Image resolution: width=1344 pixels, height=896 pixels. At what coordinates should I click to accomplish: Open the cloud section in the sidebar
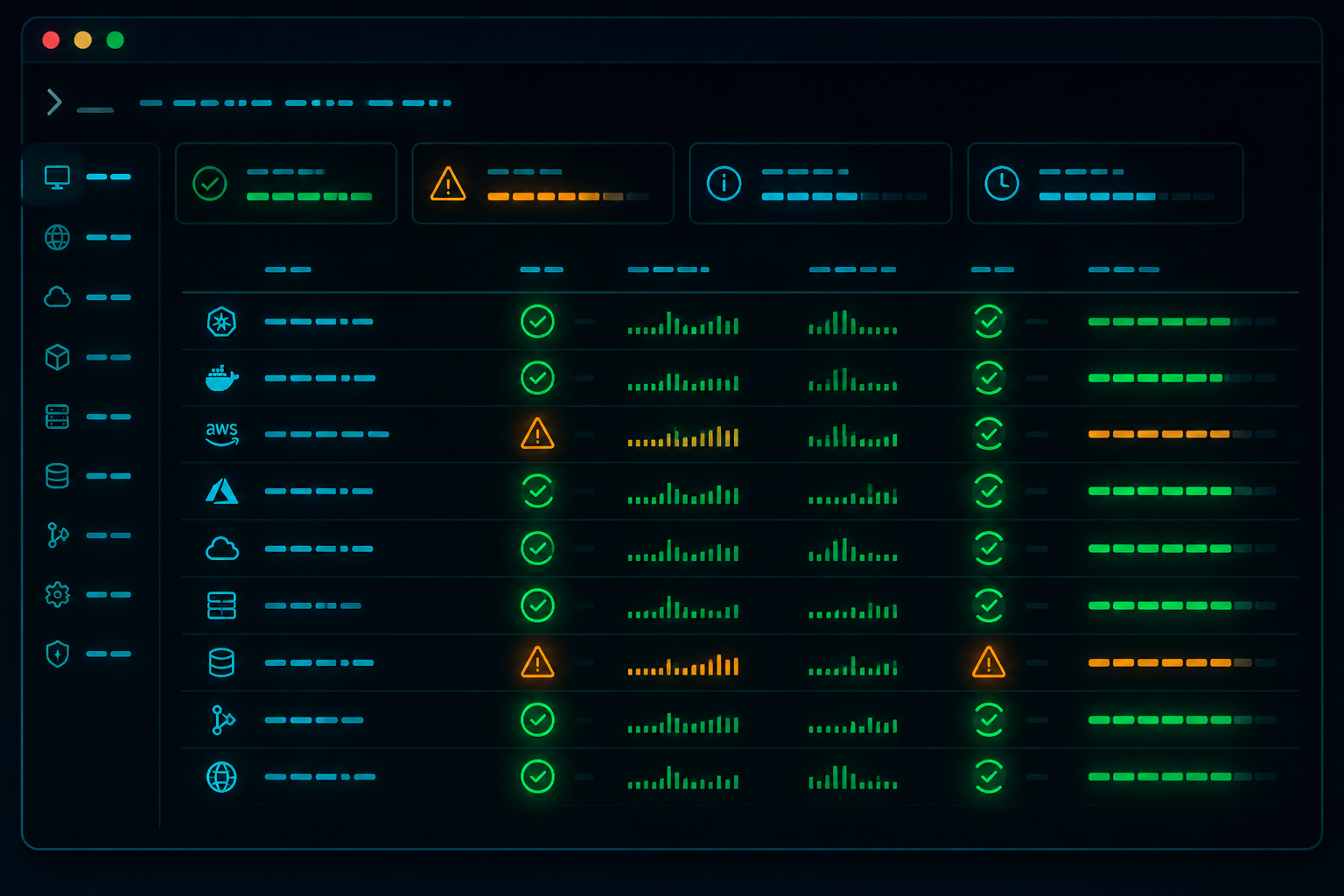(58, 297)
